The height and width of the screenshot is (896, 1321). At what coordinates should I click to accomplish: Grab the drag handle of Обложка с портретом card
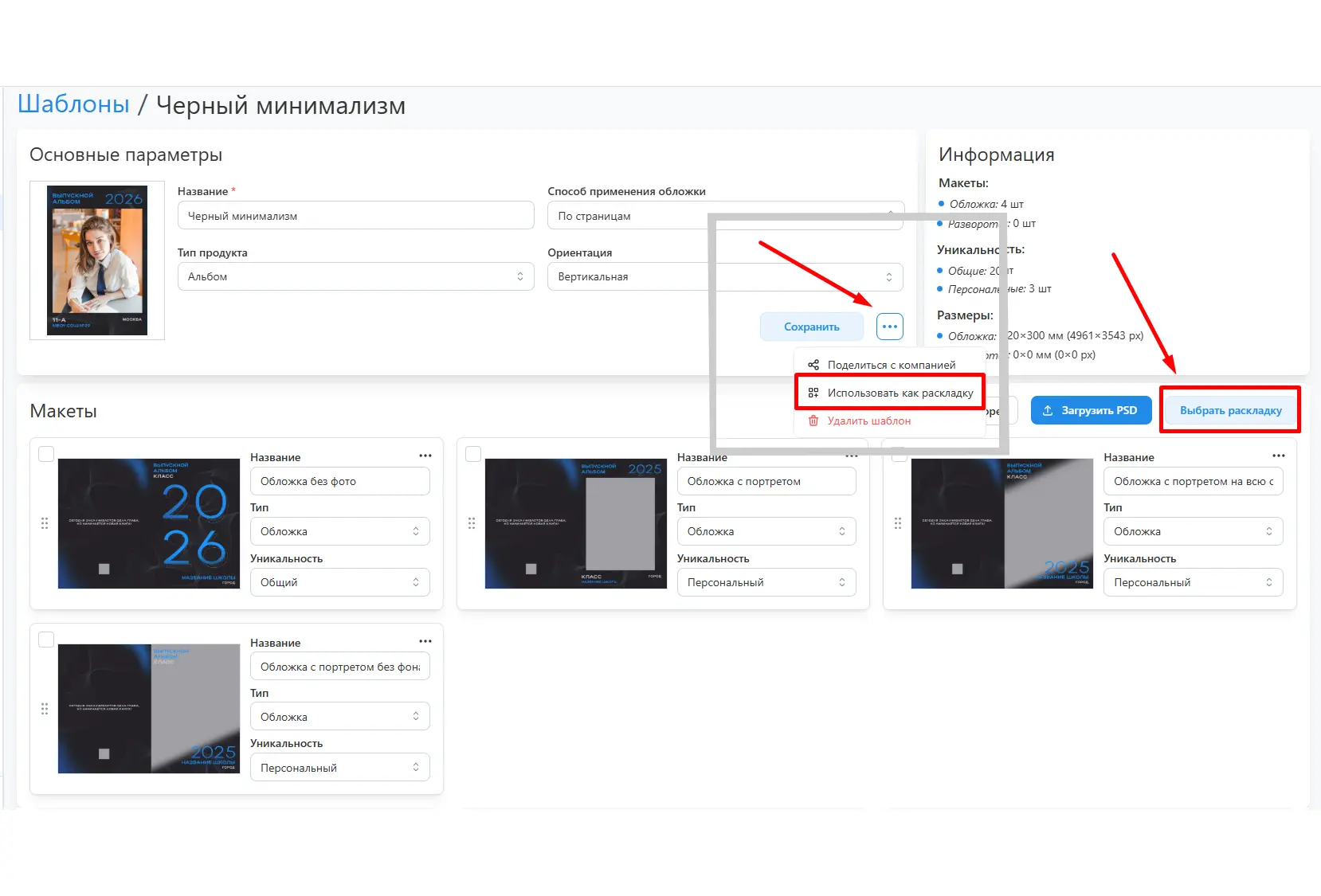pos(472,523)
